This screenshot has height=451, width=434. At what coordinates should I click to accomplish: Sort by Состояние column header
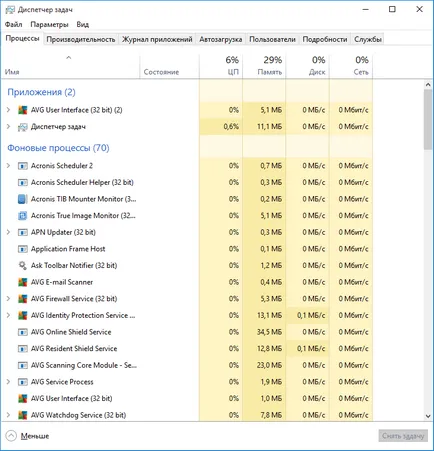[x=169, y=66]
